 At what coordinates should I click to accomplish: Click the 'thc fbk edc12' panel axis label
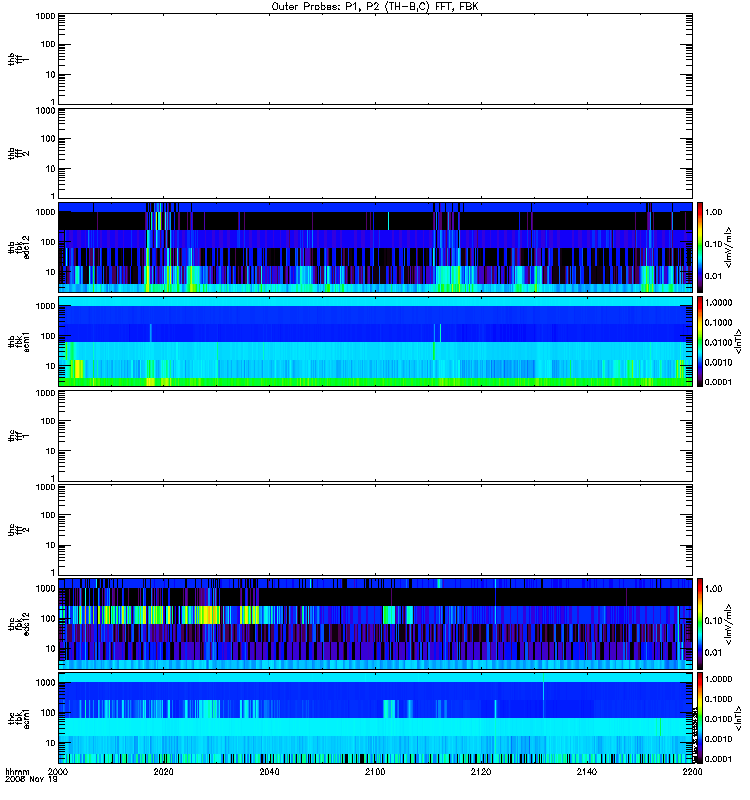pyautogui.click(x=18, y=623)
